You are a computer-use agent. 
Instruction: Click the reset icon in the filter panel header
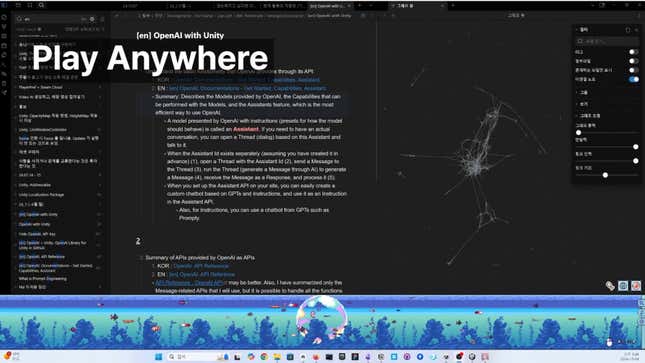pos(628,30)
